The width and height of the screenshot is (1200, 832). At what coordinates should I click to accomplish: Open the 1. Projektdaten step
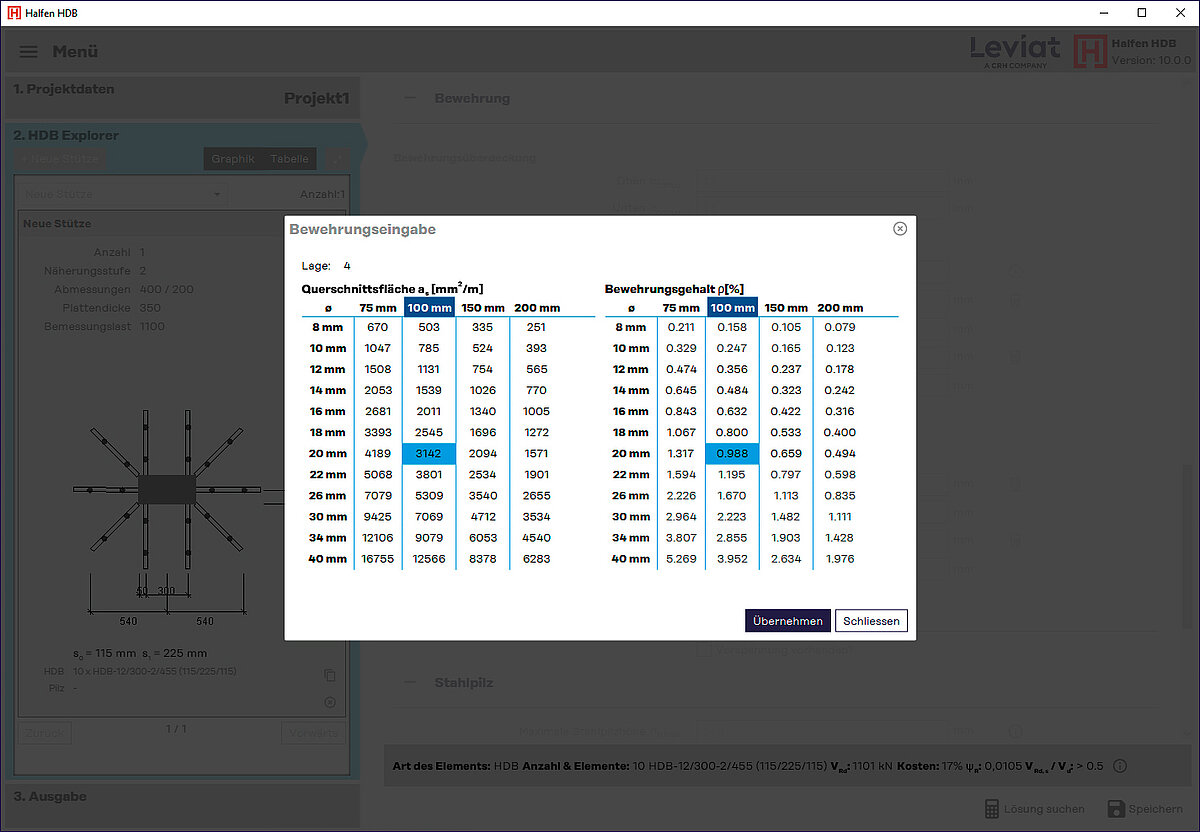click(x=180, y=98)
